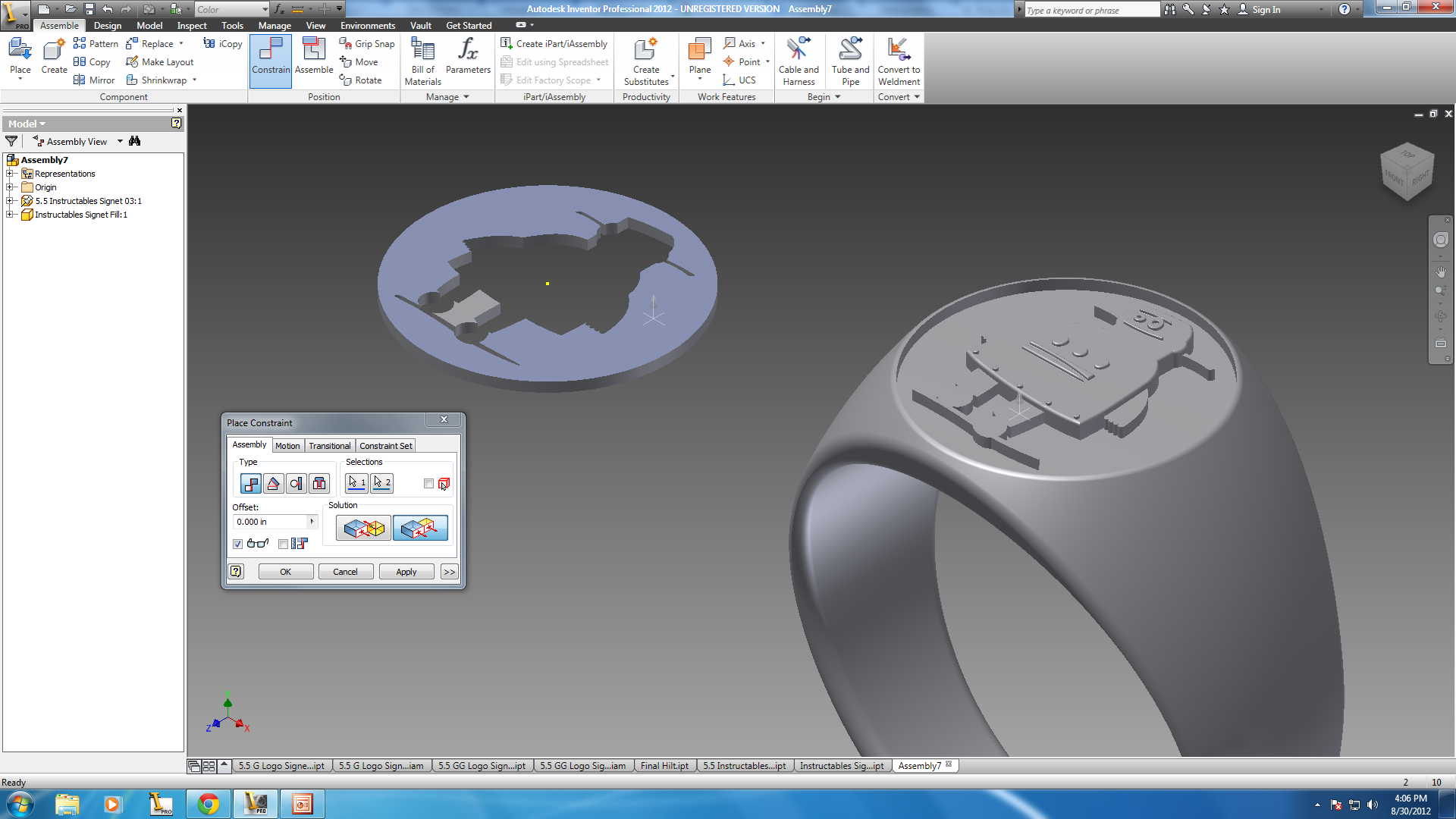The image size is (1456, 819).
Task: Switch to the Constraint Set tab
Action: click(386, 445)
